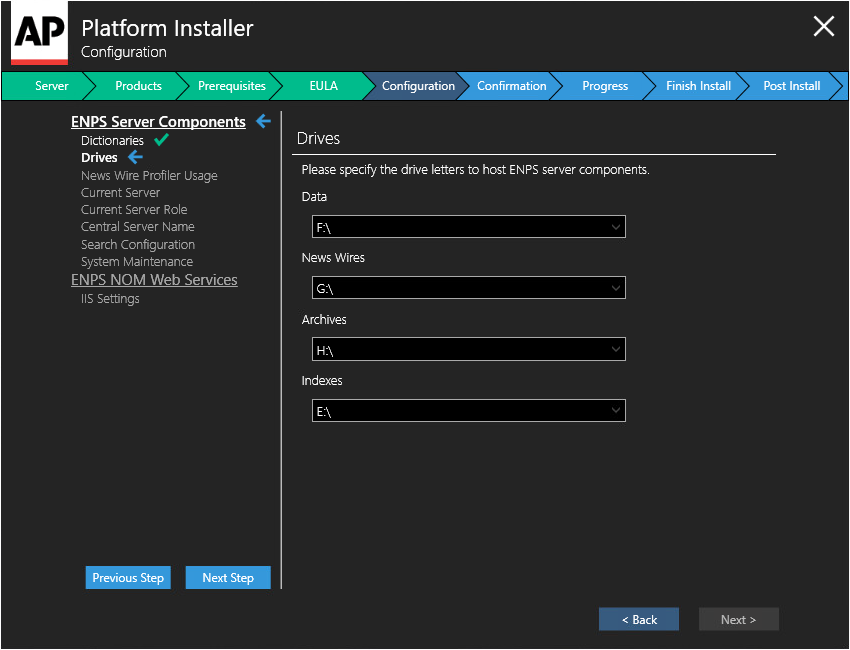Select Dictionaries in the sidebar

(112, 140)
